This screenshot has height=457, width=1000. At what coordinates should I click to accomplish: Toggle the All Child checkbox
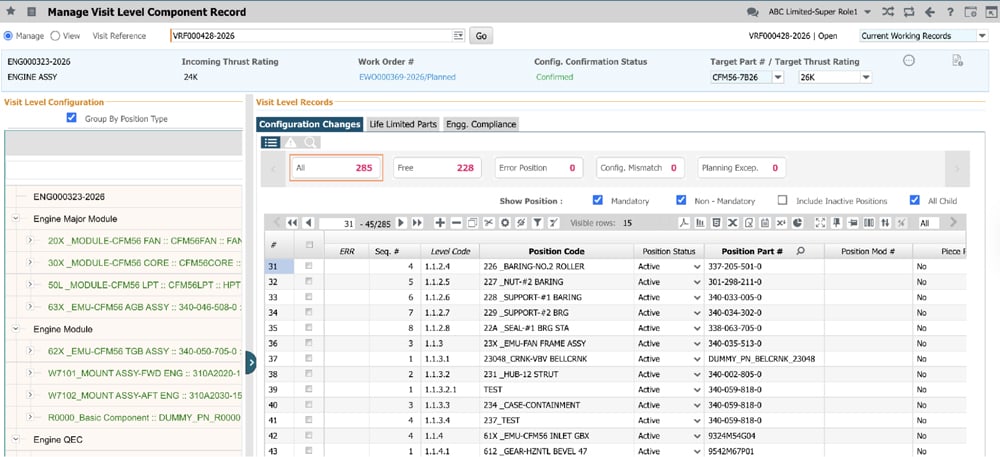(x=915, y=200)
